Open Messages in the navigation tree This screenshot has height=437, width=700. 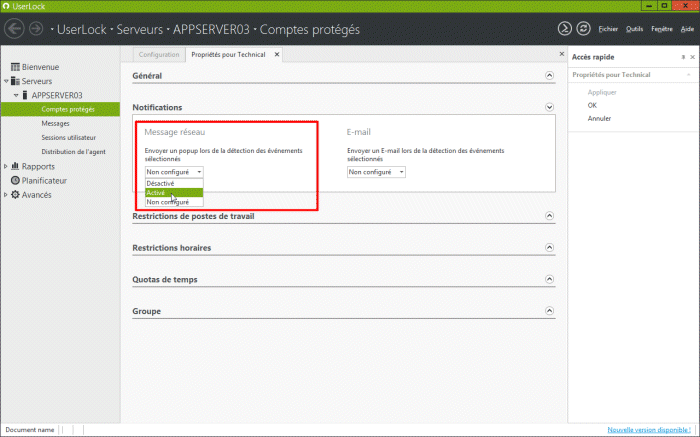click(x=55, y=124)
